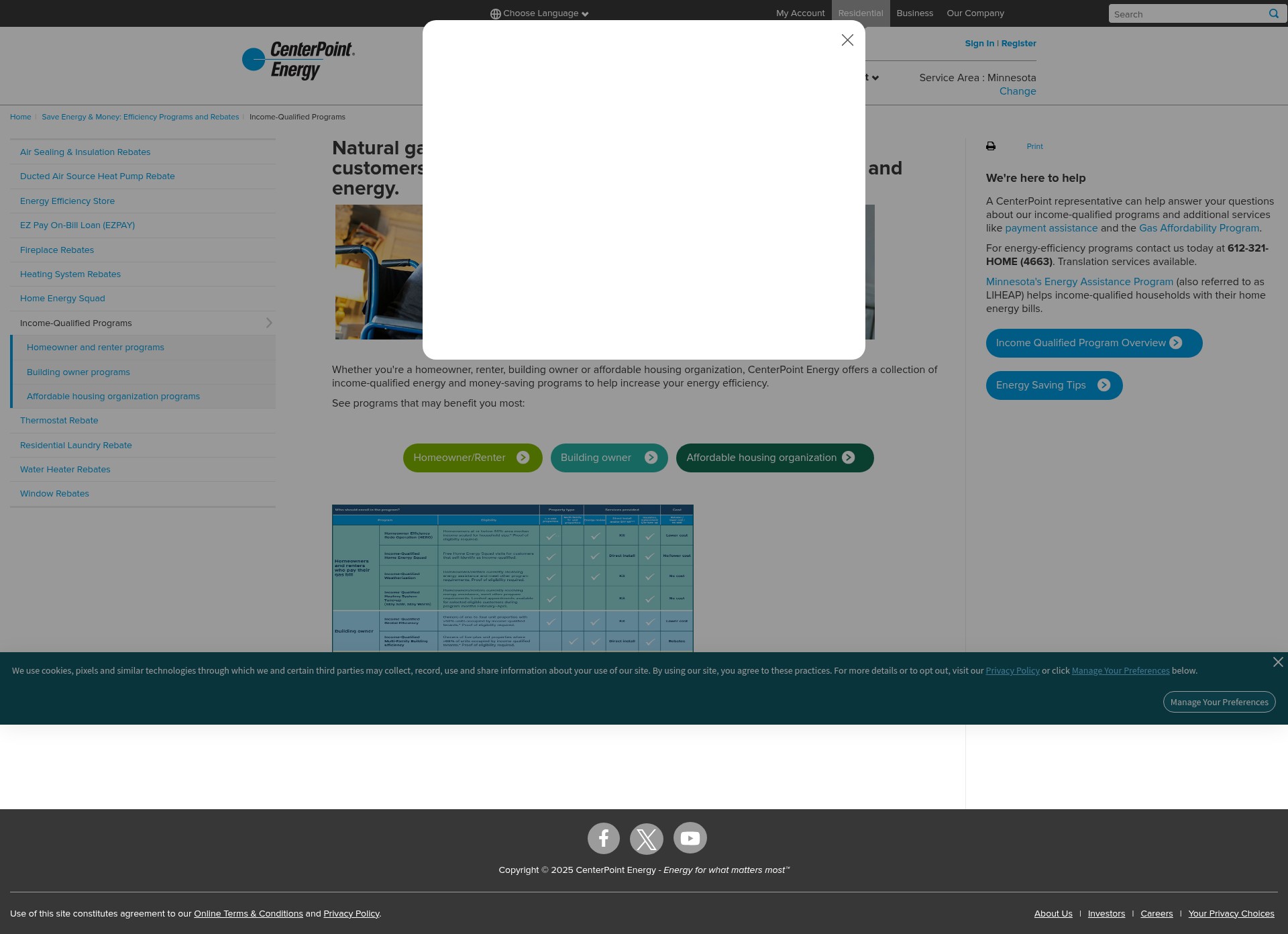Open Residential Laundry Rebate page
This screenshot has width=1288, height=934.
coord(76,446)
